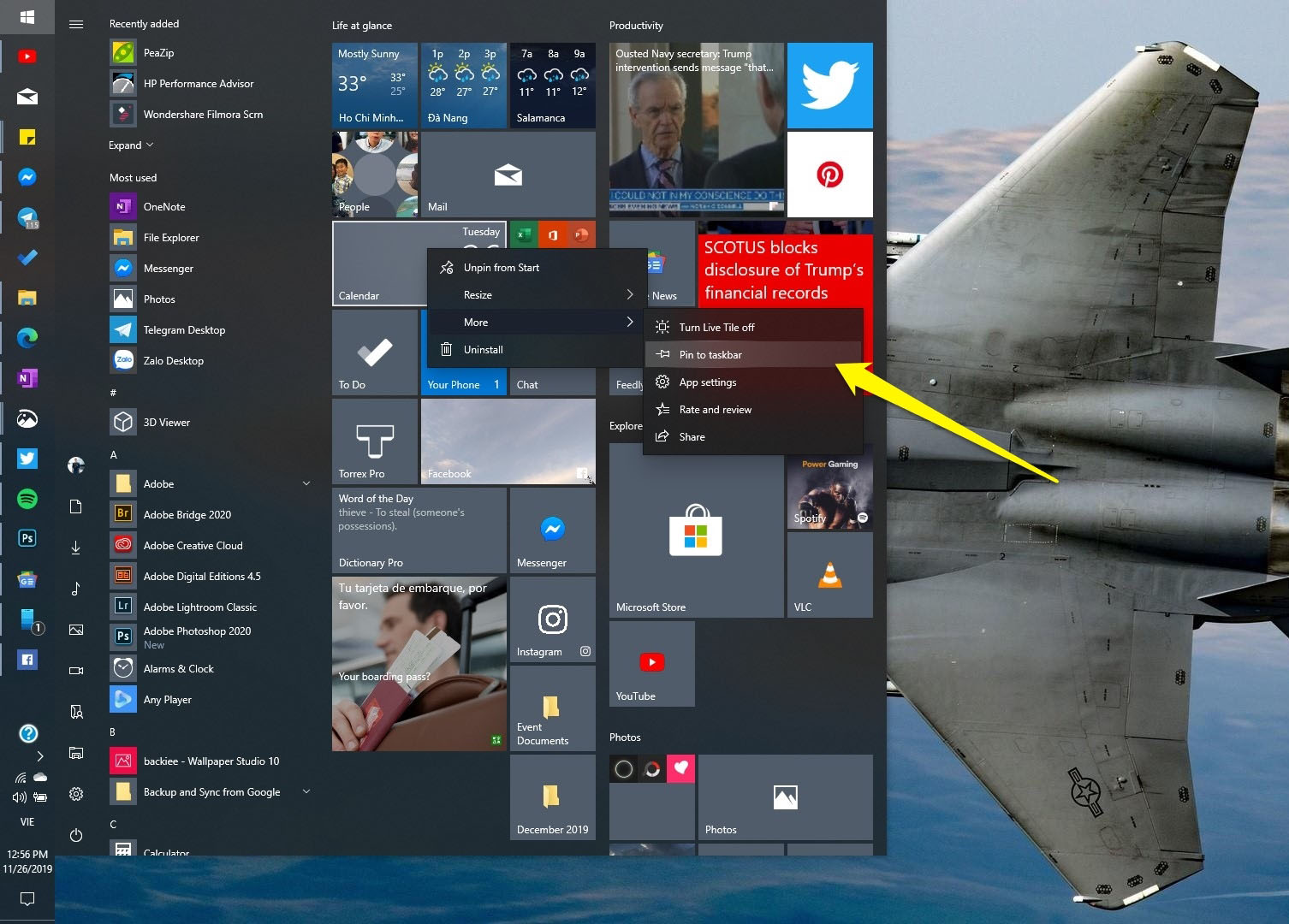Screen dimensions: 1289x924
Task: Open App settings menu item
Action: (753, 382)
